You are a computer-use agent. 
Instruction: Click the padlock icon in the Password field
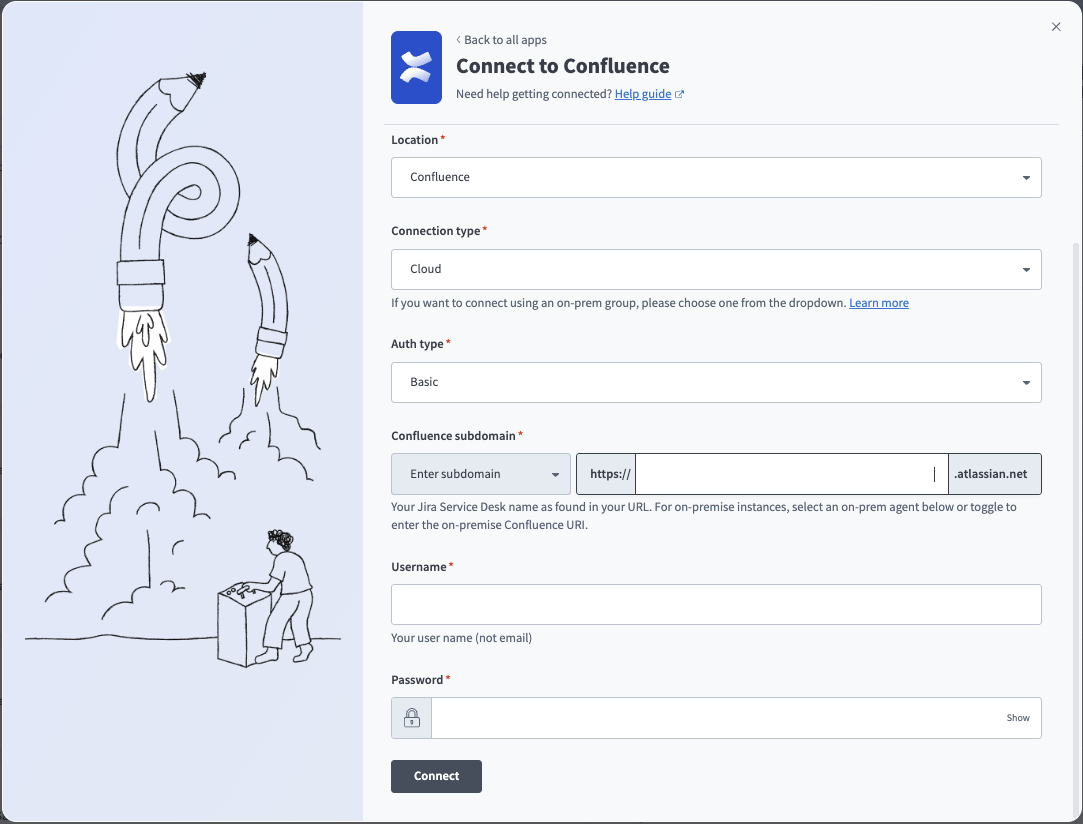coord(410,717)
